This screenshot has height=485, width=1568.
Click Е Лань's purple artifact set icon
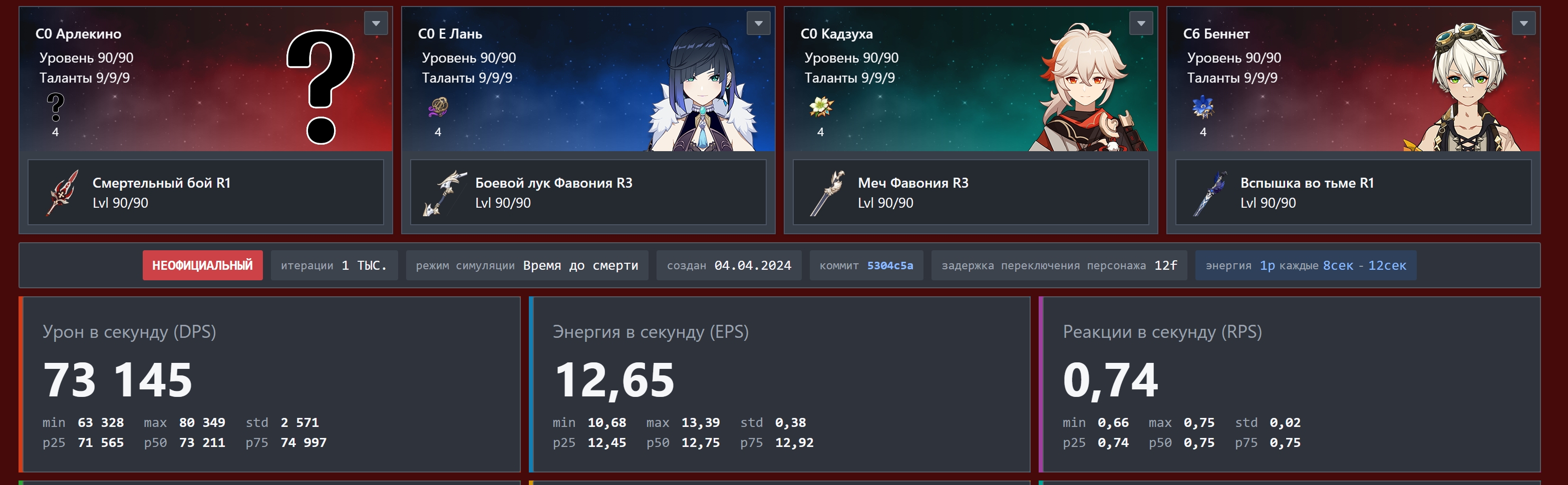point(438,107)
